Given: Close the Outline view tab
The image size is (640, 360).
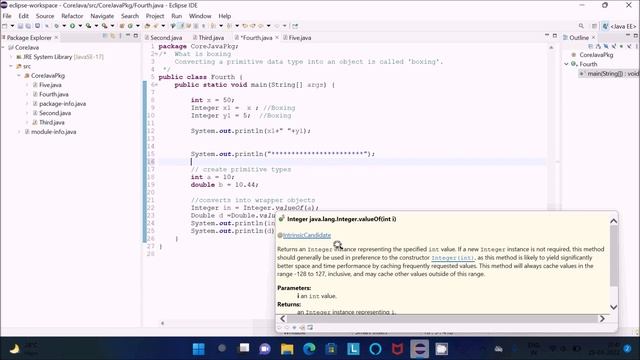Looking at the screenshot, I should (593, 38).
